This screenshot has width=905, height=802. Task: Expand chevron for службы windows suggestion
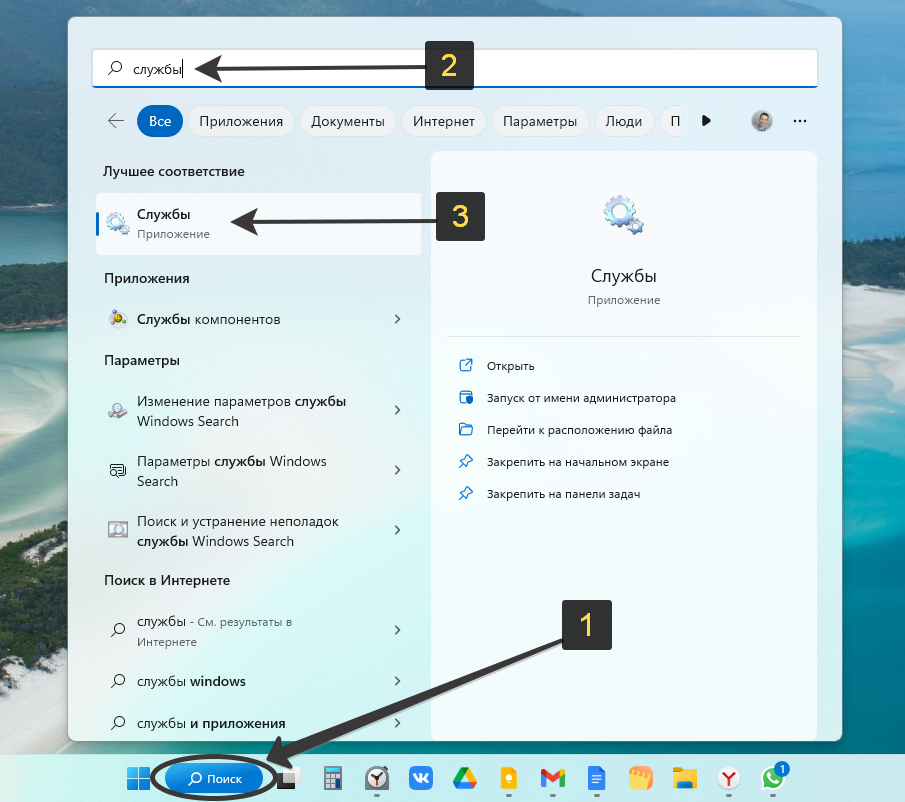[397, 681]
